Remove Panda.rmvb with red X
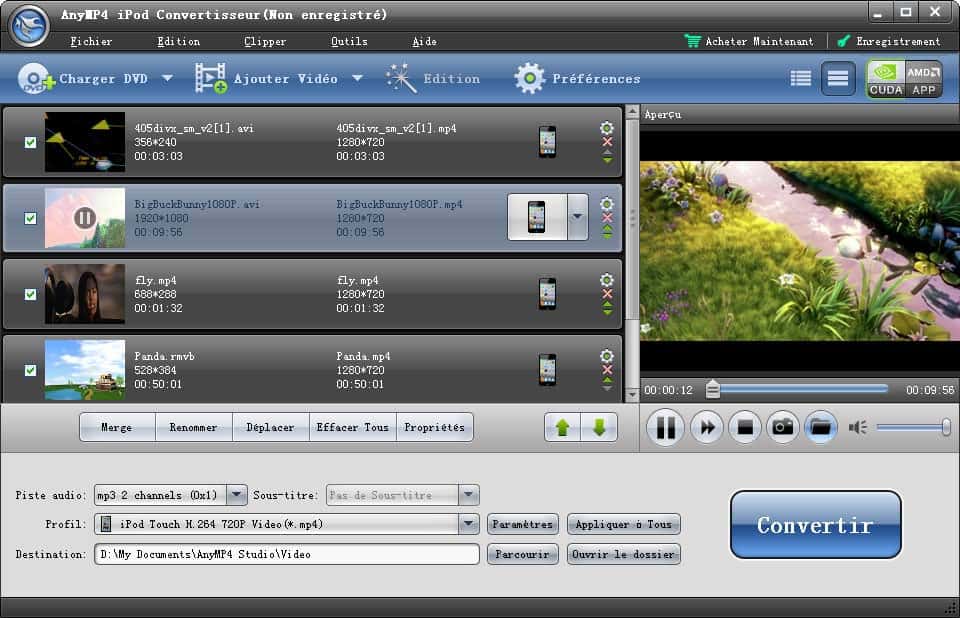The width and height of the screenshot is (960, 618). pos(607,370)
